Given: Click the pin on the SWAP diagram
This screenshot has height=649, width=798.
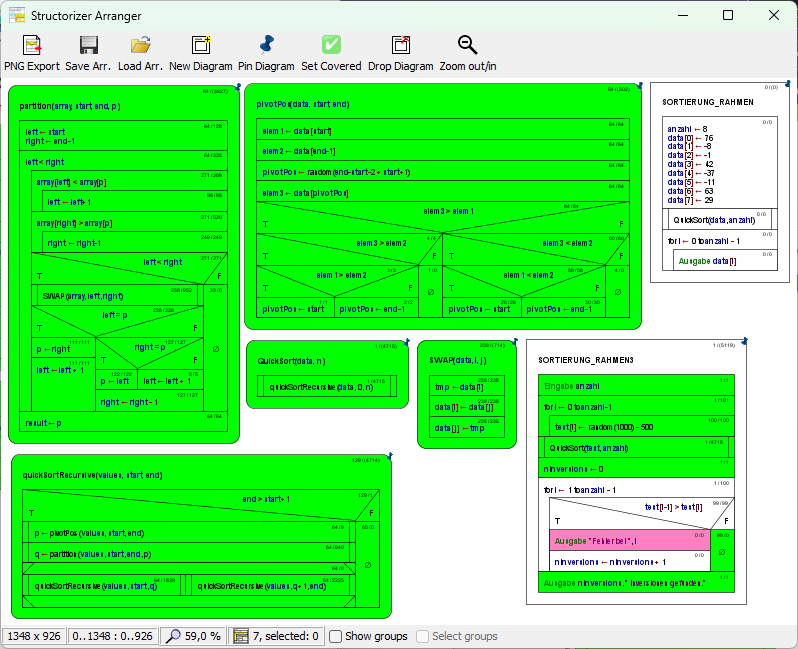Looking at the screenshot, I should coord(515,342).
